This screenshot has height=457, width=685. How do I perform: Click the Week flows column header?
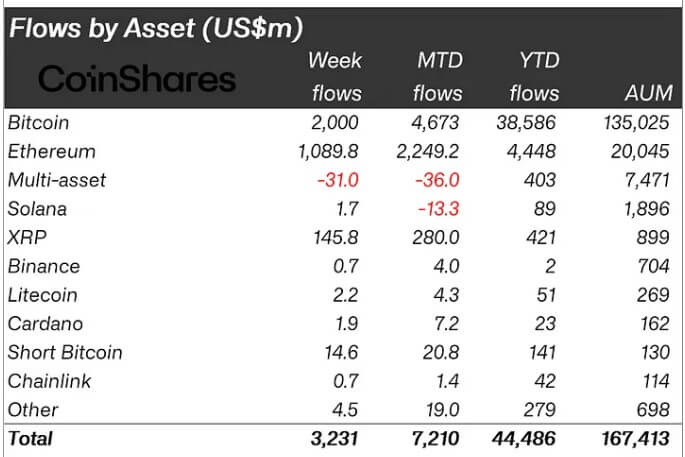click(336, 77)
